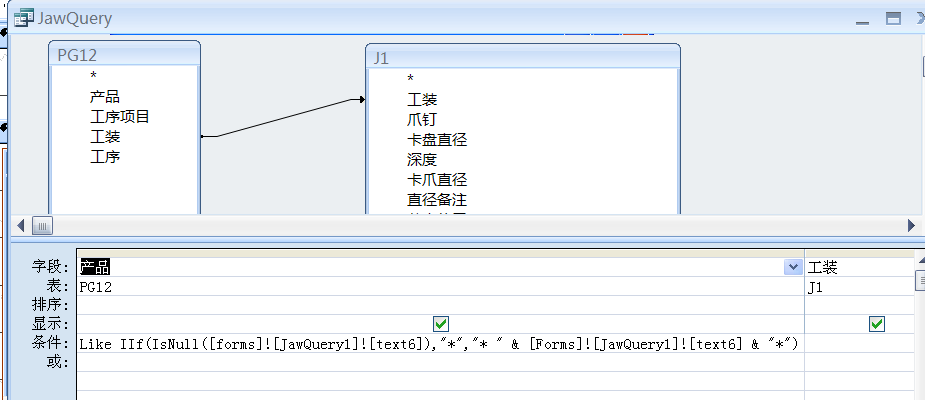
Task: Click the horizontal scrollbar right arrow
Action: (910, 225)
